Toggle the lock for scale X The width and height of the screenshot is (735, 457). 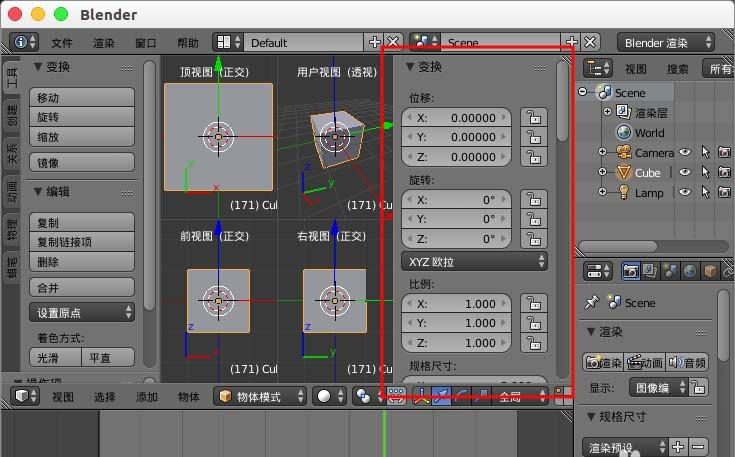tap(534, 303)
